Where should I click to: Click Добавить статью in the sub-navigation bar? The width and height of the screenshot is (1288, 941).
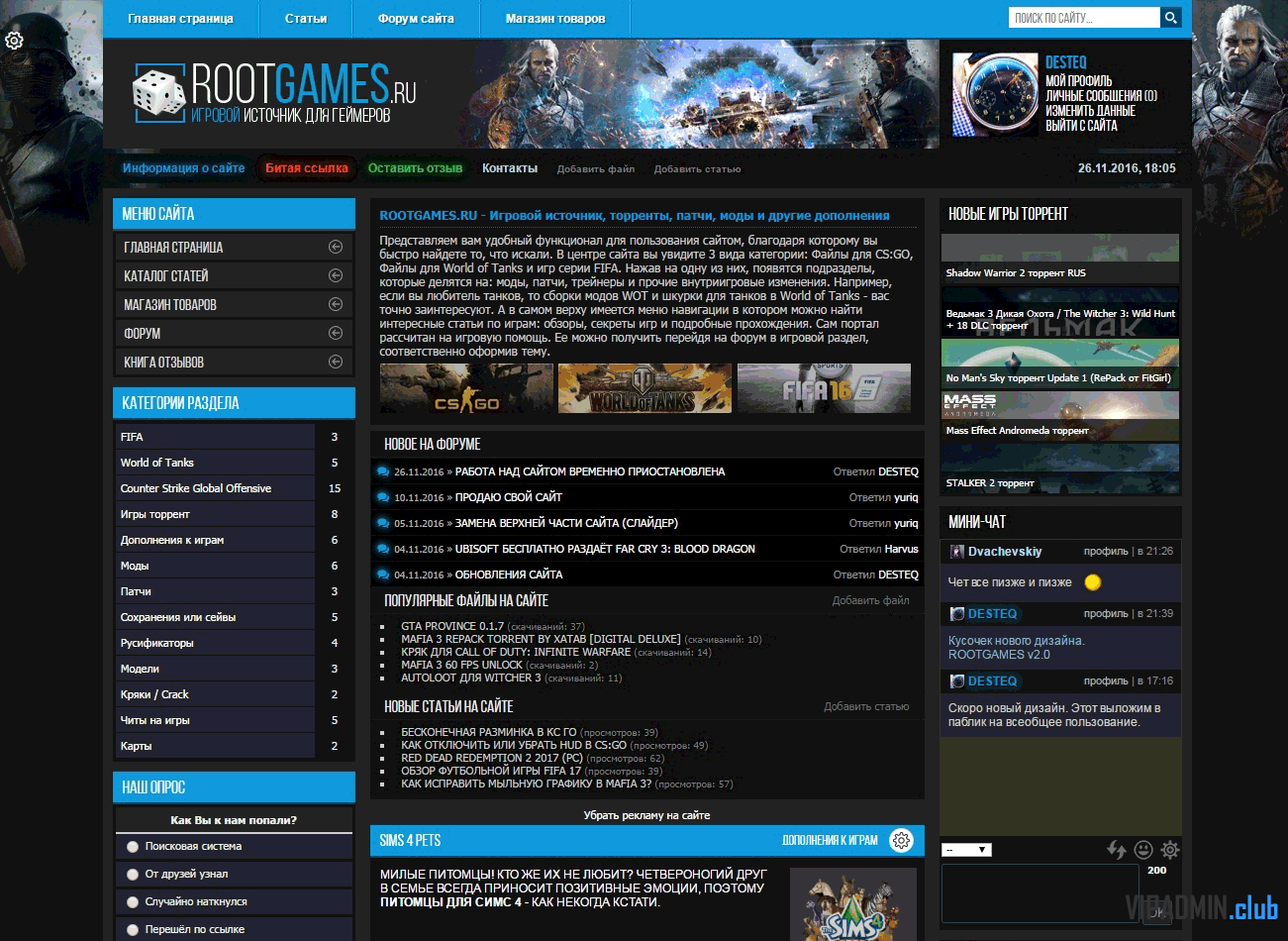[x=697, y=169]
